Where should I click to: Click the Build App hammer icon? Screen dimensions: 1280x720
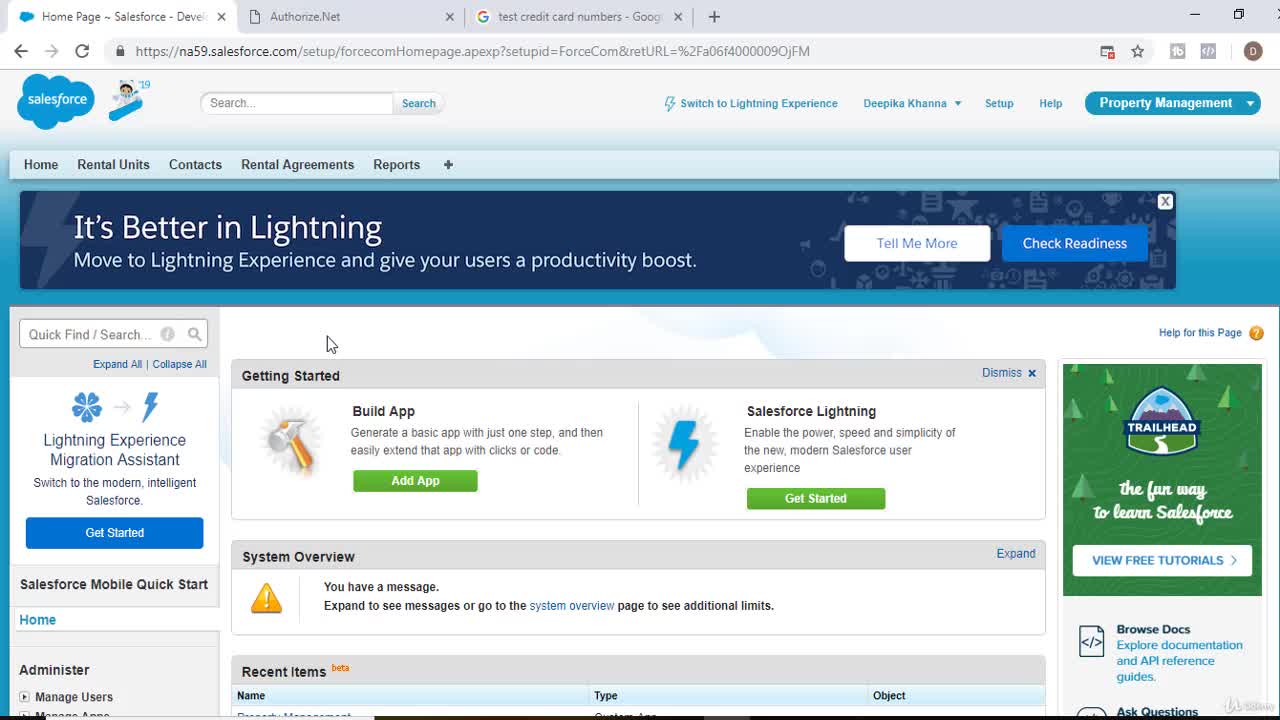coord(291,441)
